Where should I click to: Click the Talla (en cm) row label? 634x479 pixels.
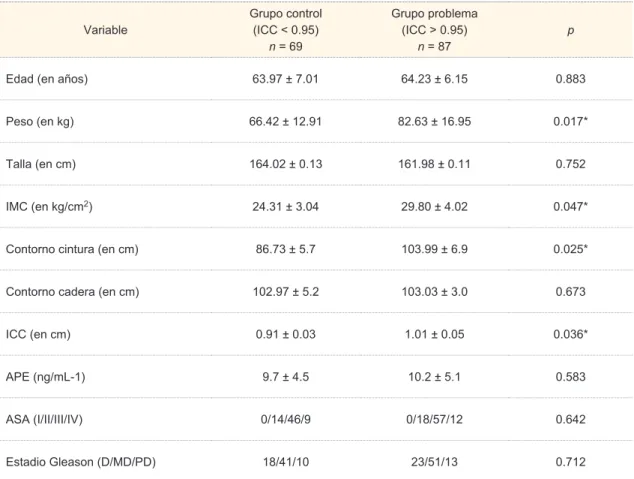41,164
